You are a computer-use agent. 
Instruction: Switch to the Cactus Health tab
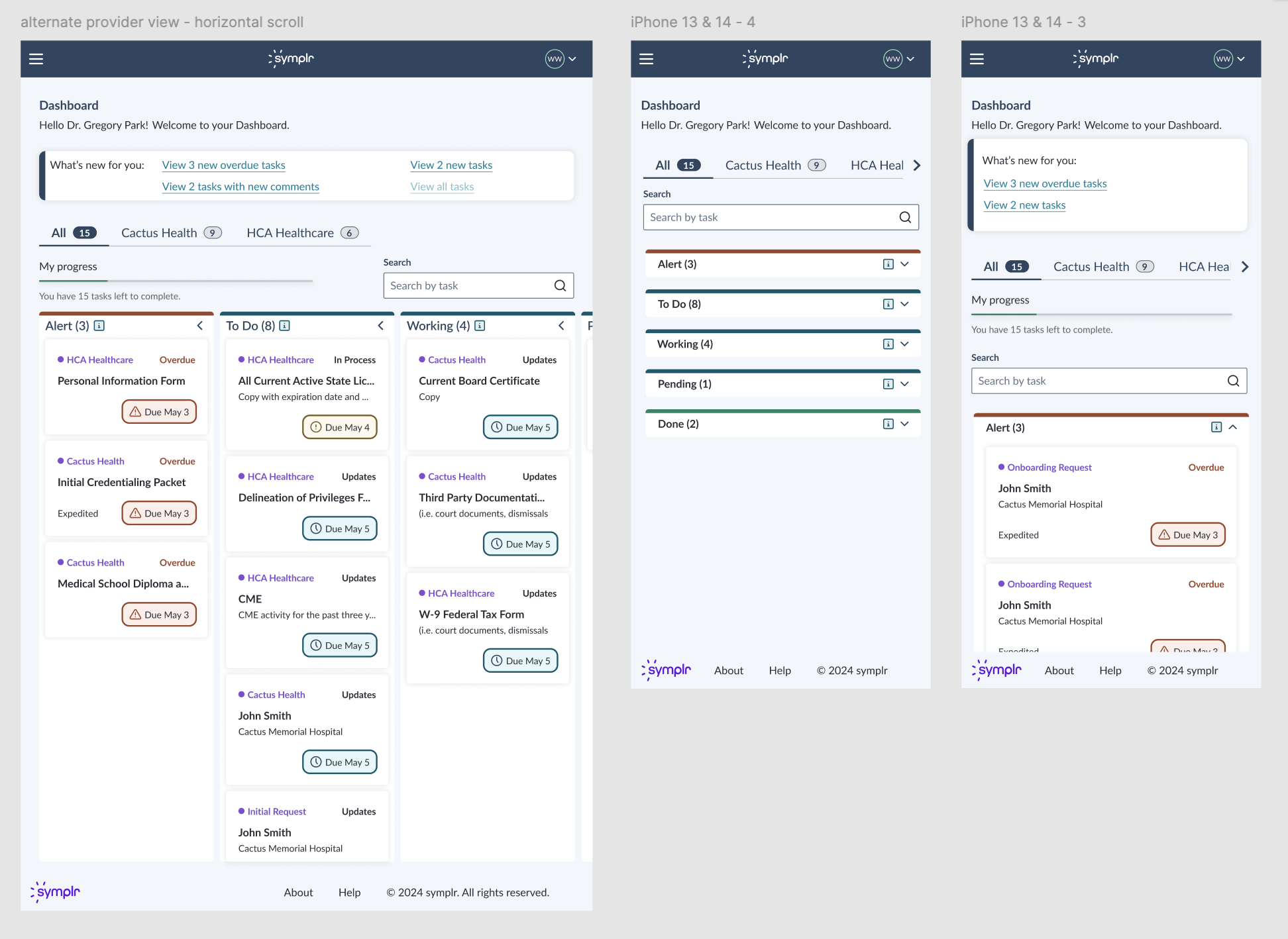[x=159, y=232]
